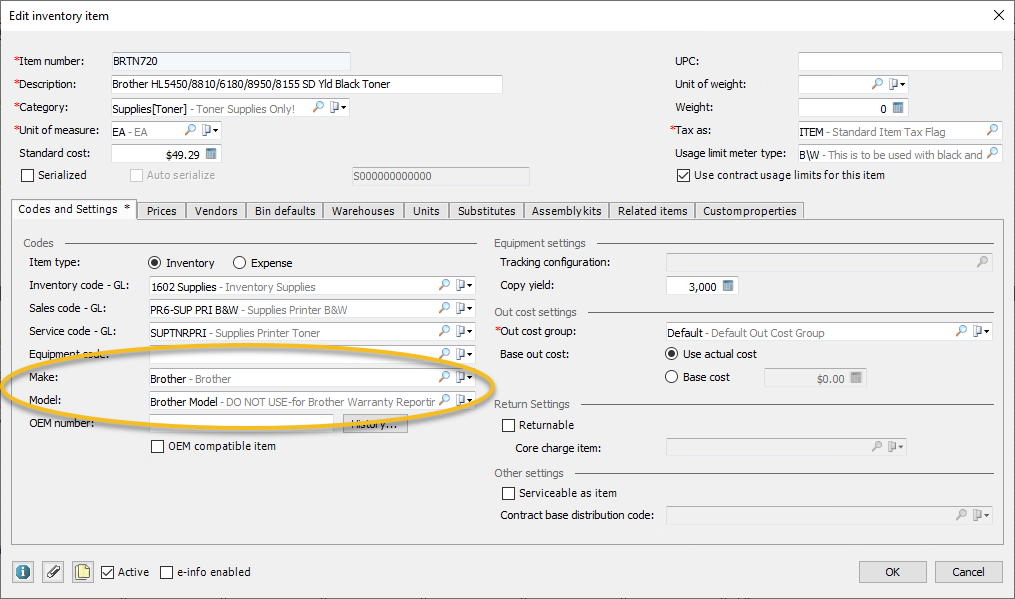The image size is (1015, 599).
Task: Click the Tax as lookup magnifier
Action: (x=992, y=130)
